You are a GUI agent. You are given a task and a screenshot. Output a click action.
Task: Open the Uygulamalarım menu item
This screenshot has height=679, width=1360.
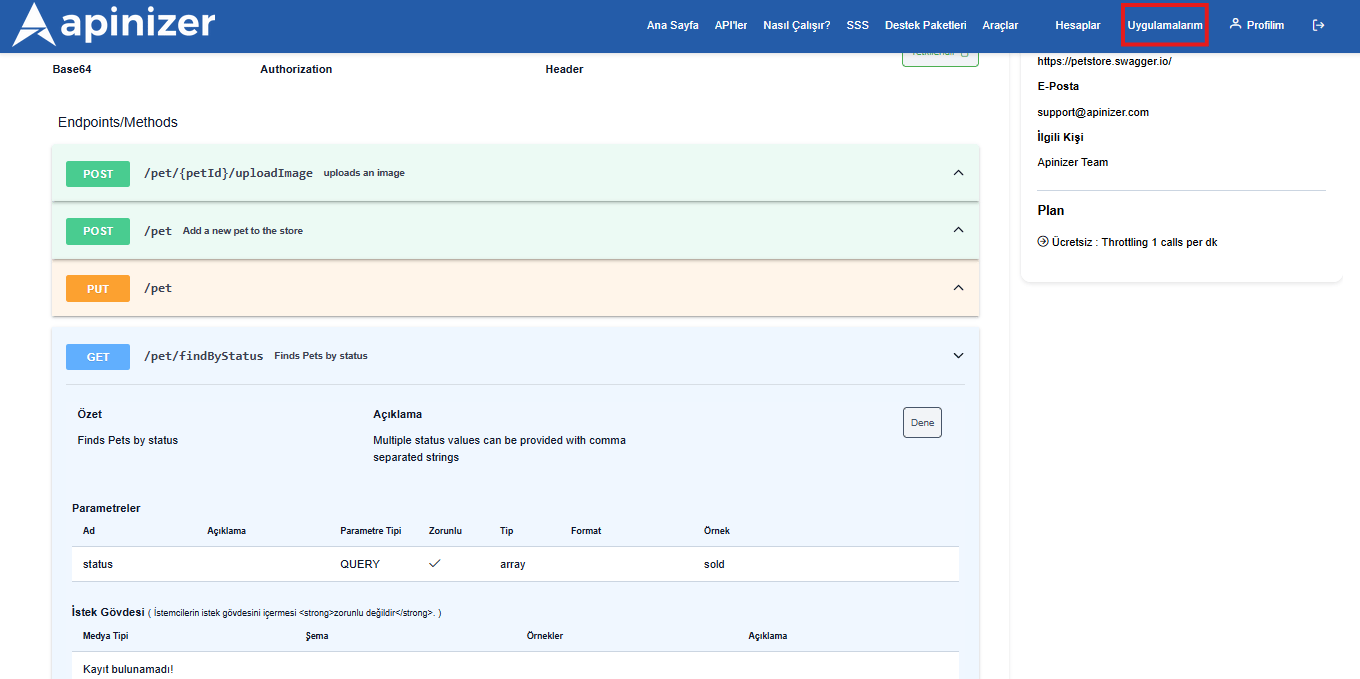coord(1165,25)
